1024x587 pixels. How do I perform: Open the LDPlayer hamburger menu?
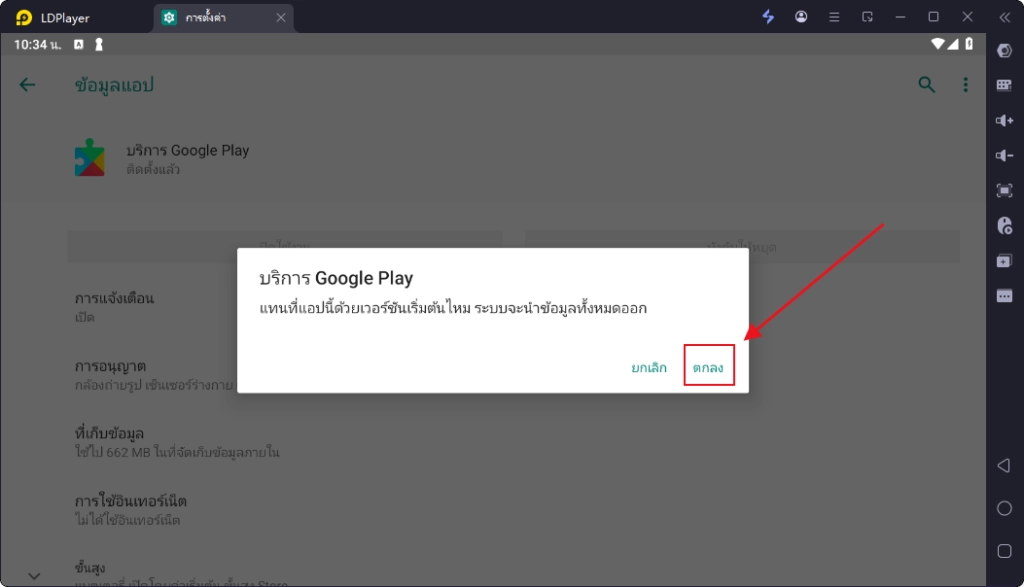[834, 18]
